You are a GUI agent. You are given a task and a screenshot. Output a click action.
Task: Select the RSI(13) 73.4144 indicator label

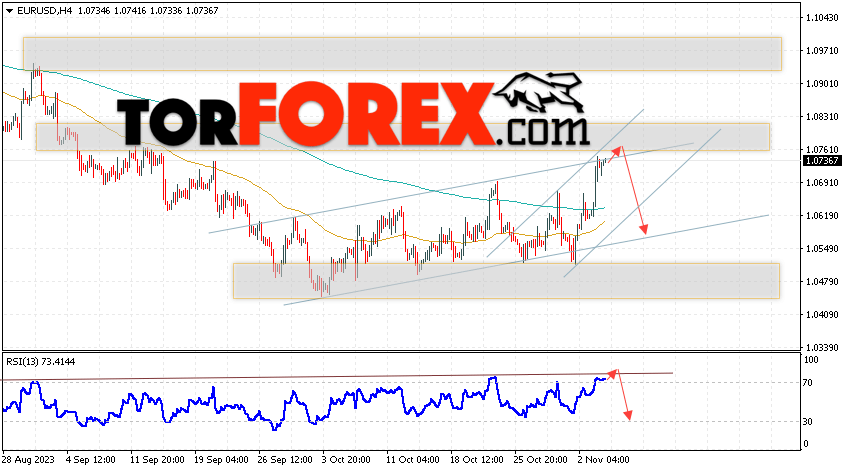(40, 362)
